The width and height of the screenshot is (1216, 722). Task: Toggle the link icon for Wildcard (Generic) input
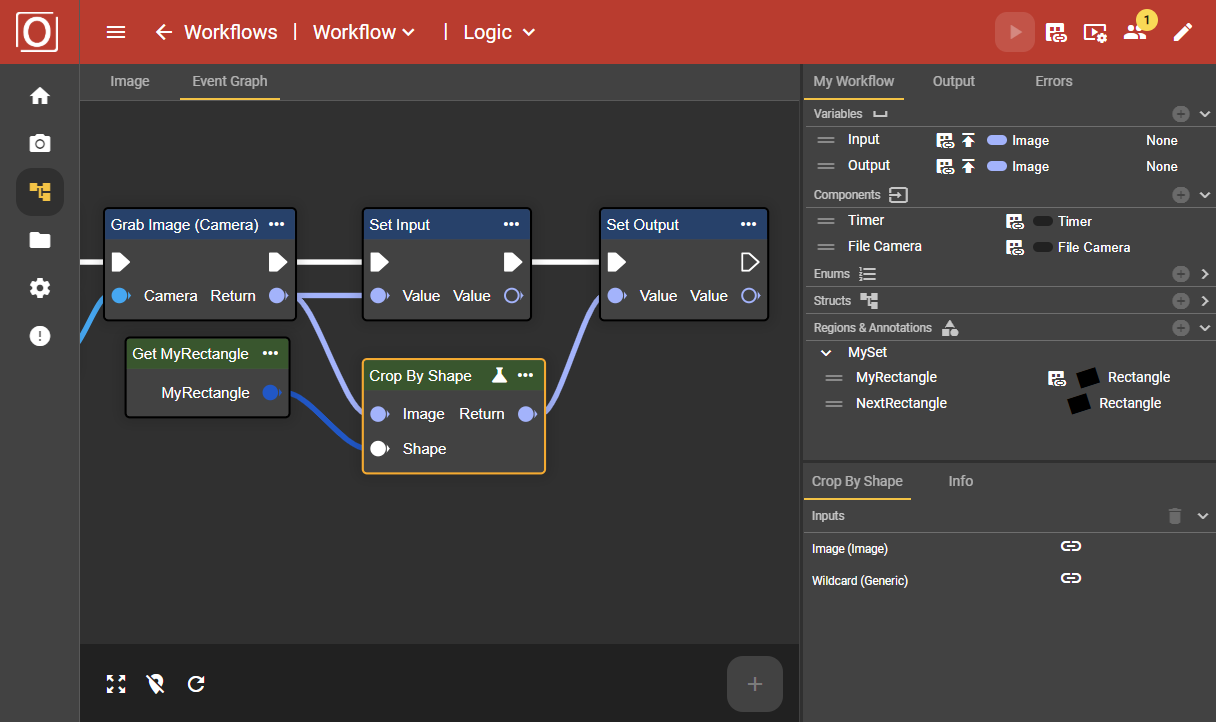click(1071, 578)
